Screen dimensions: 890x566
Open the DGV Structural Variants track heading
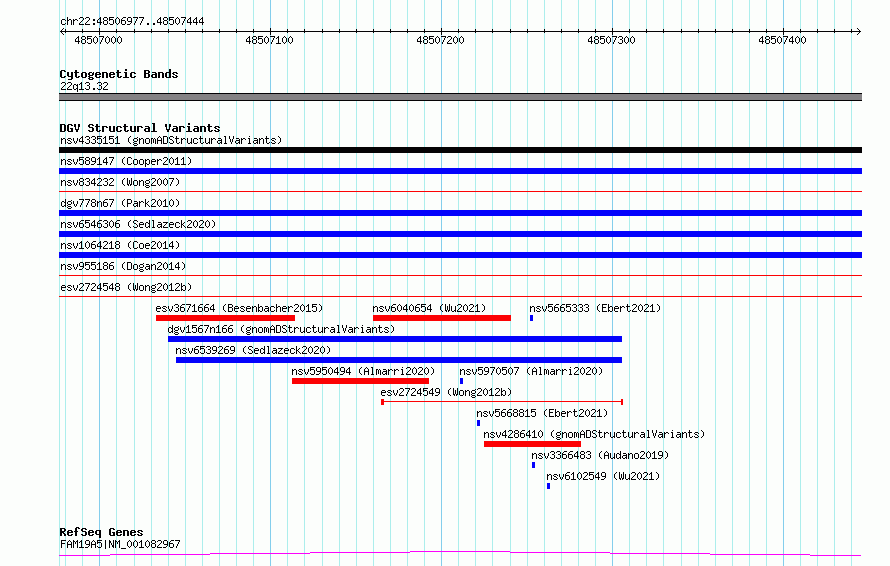[x=140, y=128]
